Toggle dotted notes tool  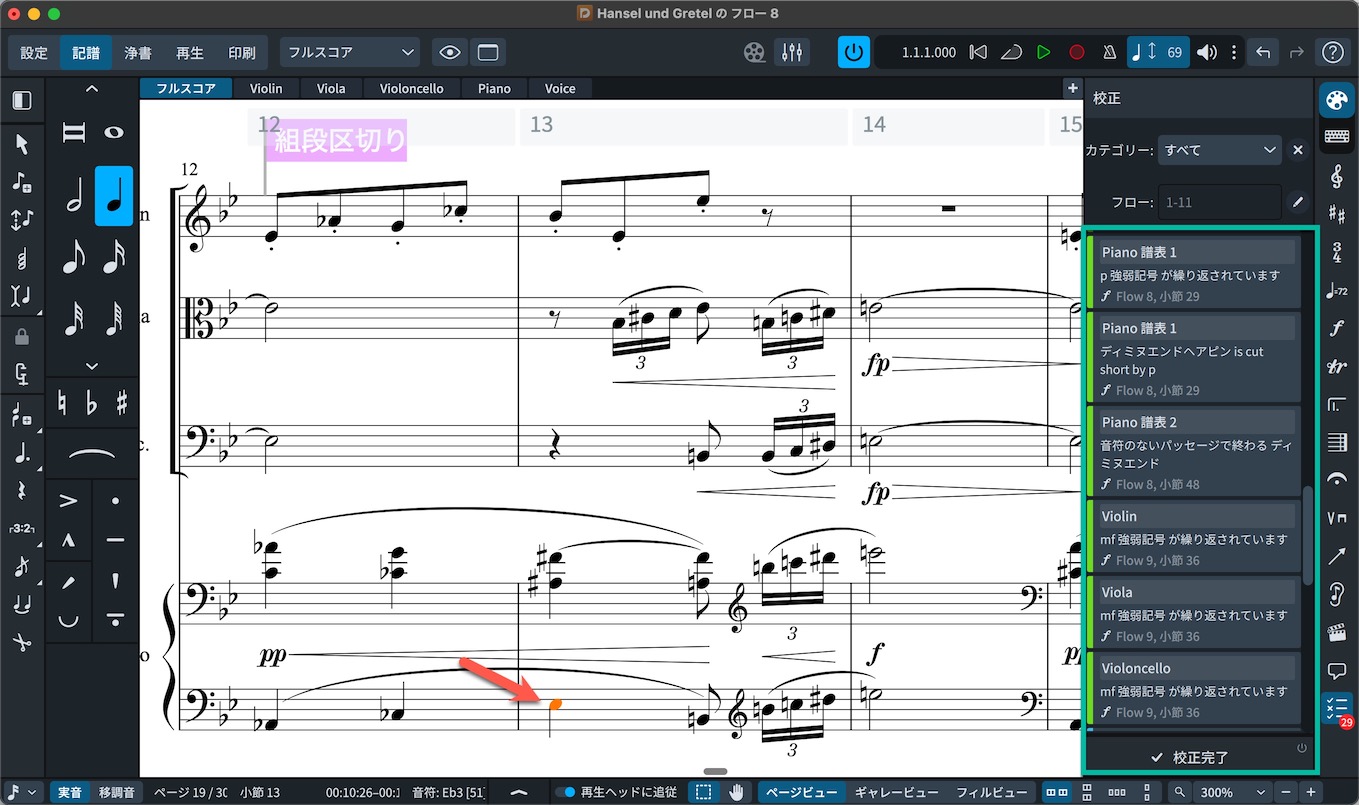coord(21,452)
